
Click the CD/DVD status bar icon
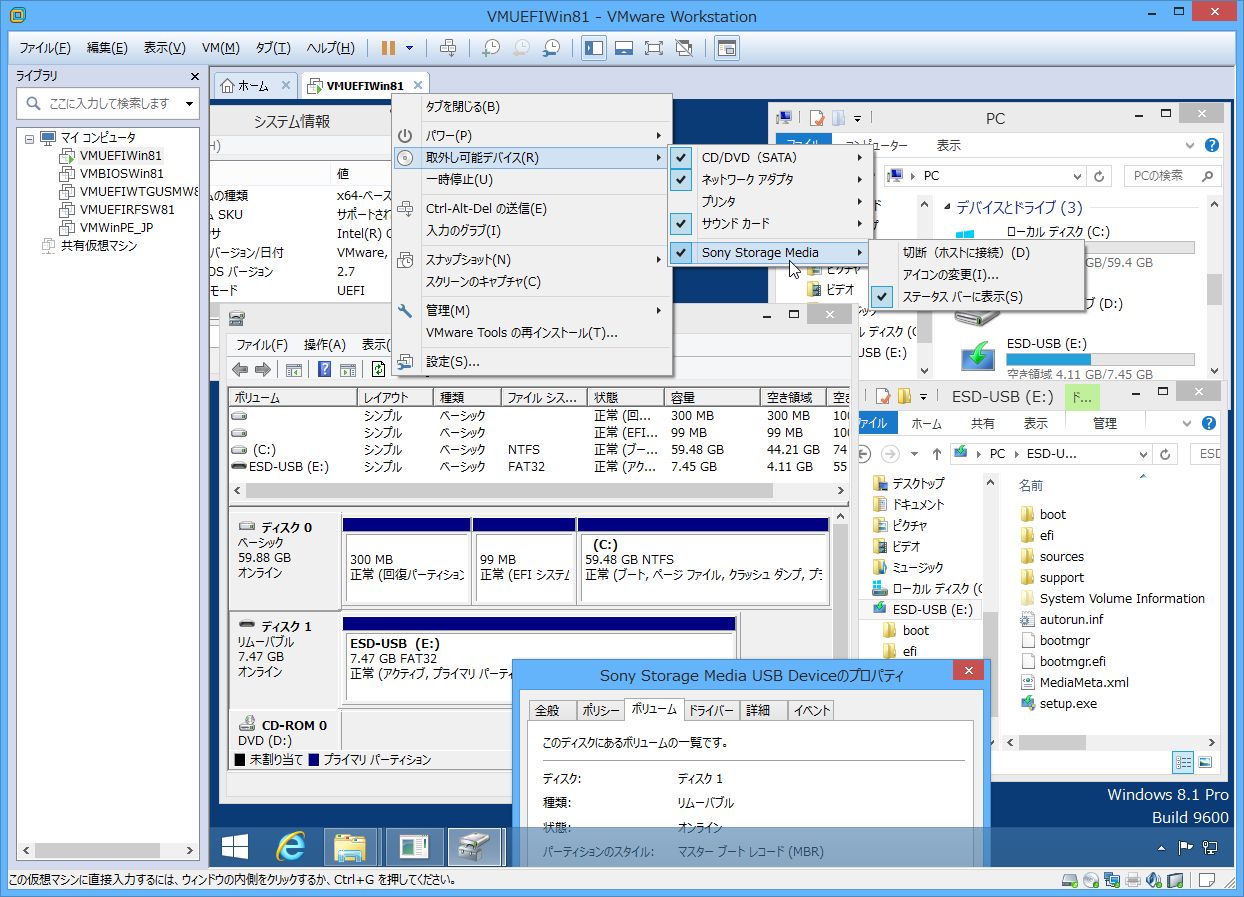(x=1090, y=880)
